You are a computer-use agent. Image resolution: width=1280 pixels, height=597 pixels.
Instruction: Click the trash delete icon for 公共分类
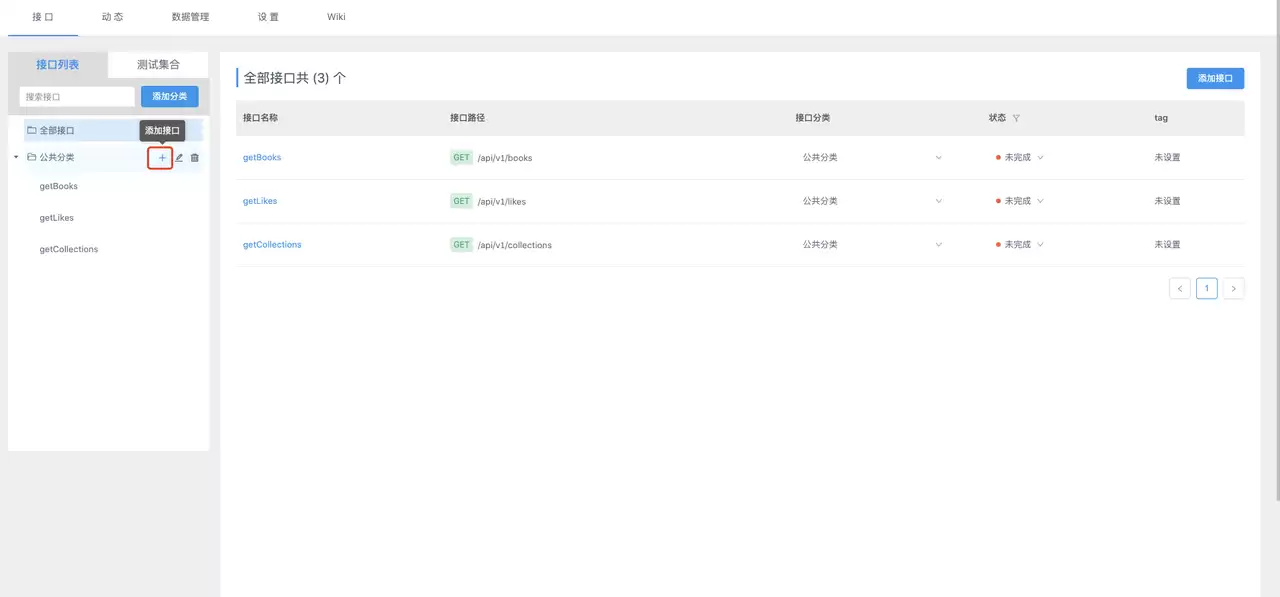coord(195,158)
